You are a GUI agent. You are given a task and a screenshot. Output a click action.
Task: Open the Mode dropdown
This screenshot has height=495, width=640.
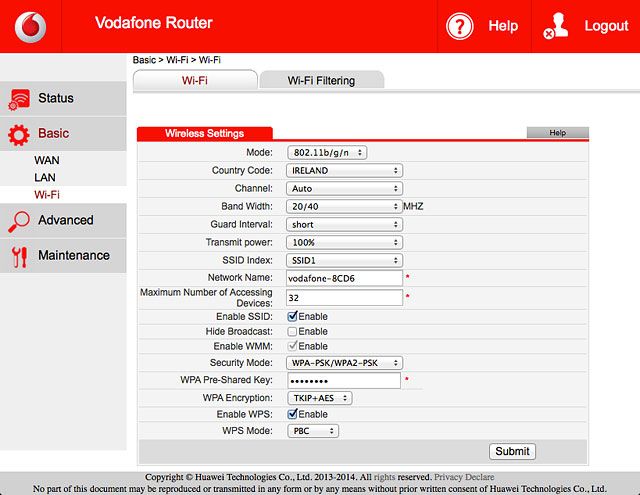(x=327, y=153)
